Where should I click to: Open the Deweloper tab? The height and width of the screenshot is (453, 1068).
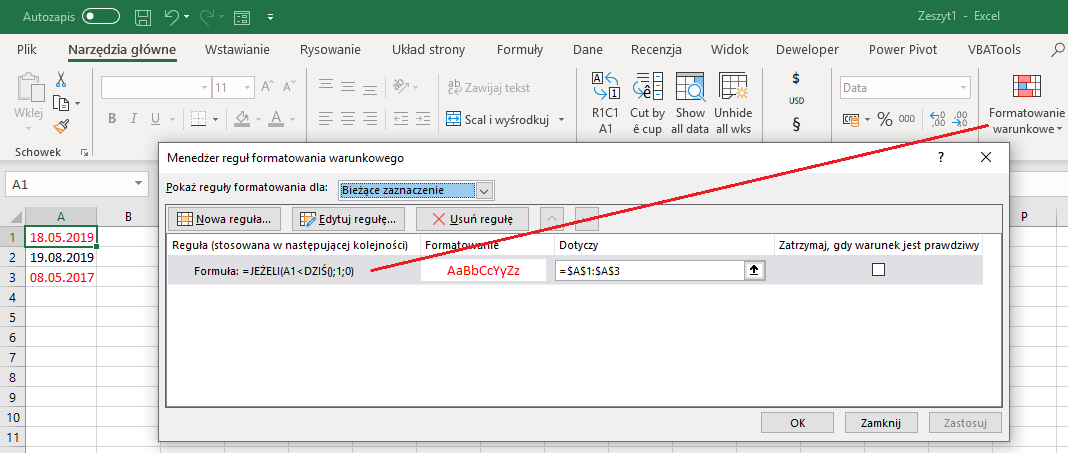807,49
